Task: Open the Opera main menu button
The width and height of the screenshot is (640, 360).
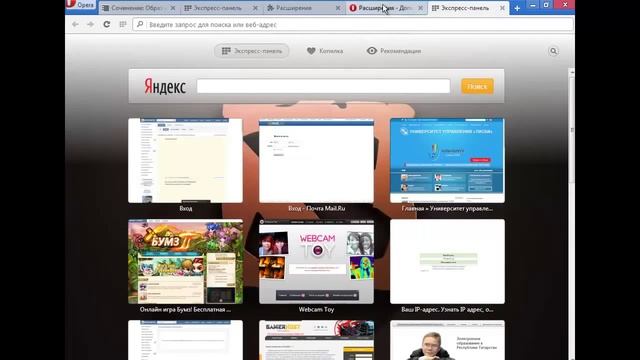Action: (x=81, y=4)
